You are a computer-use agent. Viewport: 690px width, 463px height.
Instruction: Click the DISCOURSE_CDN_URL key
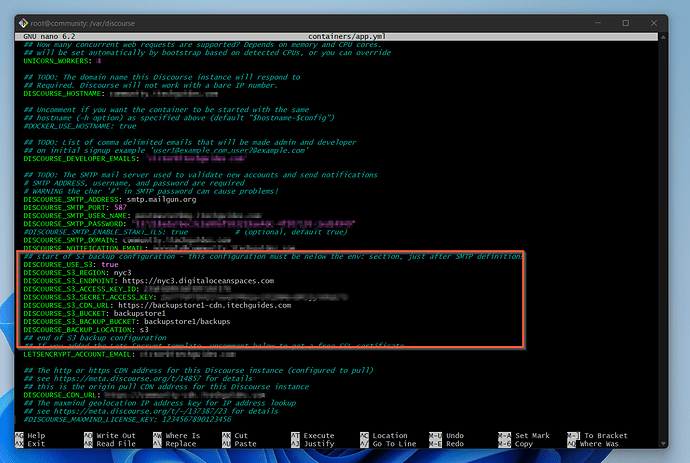pyautogui.click(x=62, y=395)
